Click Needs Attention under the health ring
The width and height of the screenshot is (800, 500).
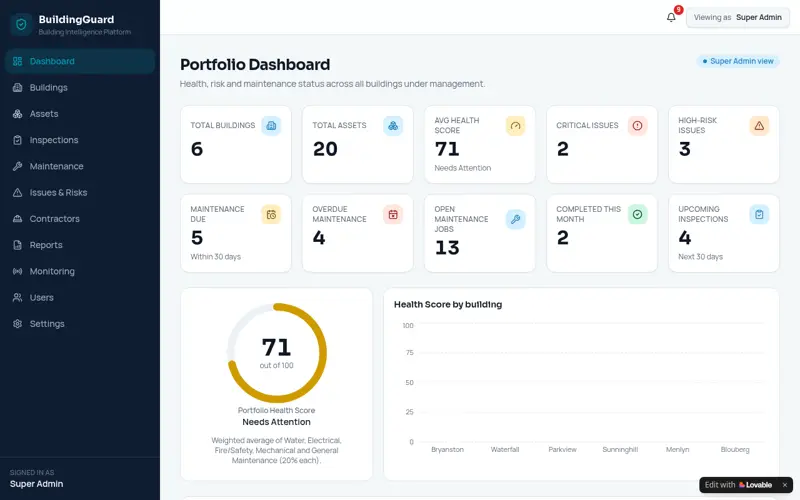(x=277, y=422)
